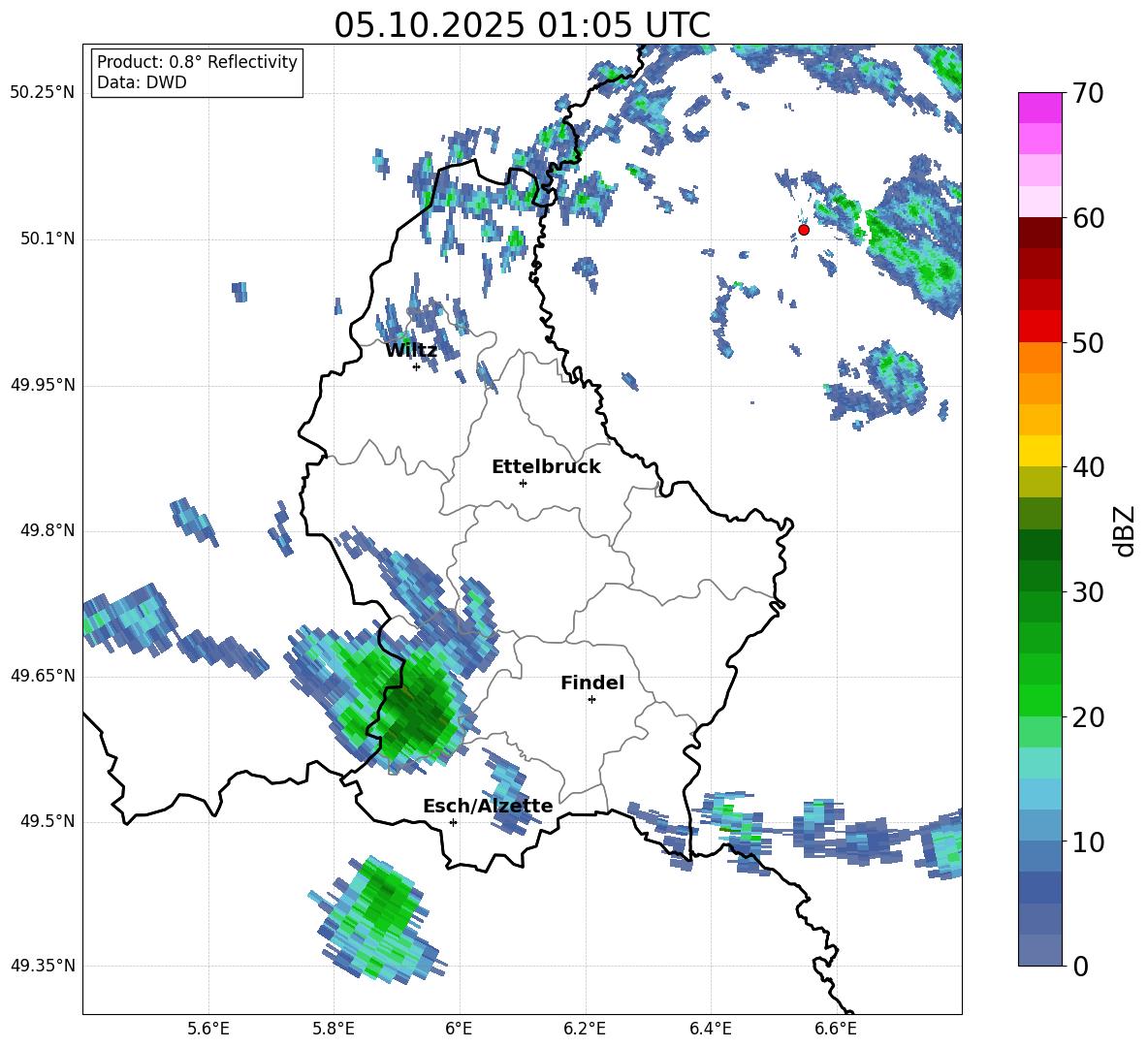Image resolution: width=1148 pixels, height=1048 pixels.
Task: Click the Esch/Alzette station cross marker
Action: tap(453, 822)
